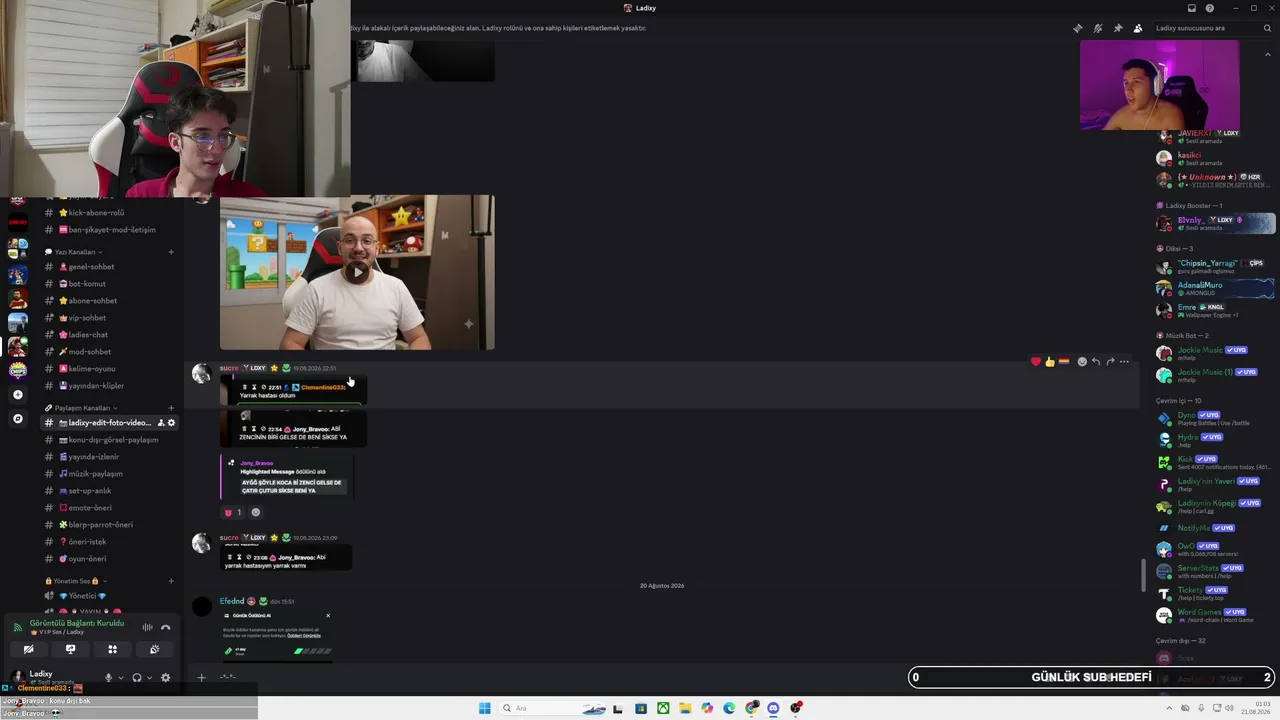Create channel in Paylaşım Kanalları category
Viewport: 1280px width, 720px height.
pyautogui.click(x=171, y=408)
